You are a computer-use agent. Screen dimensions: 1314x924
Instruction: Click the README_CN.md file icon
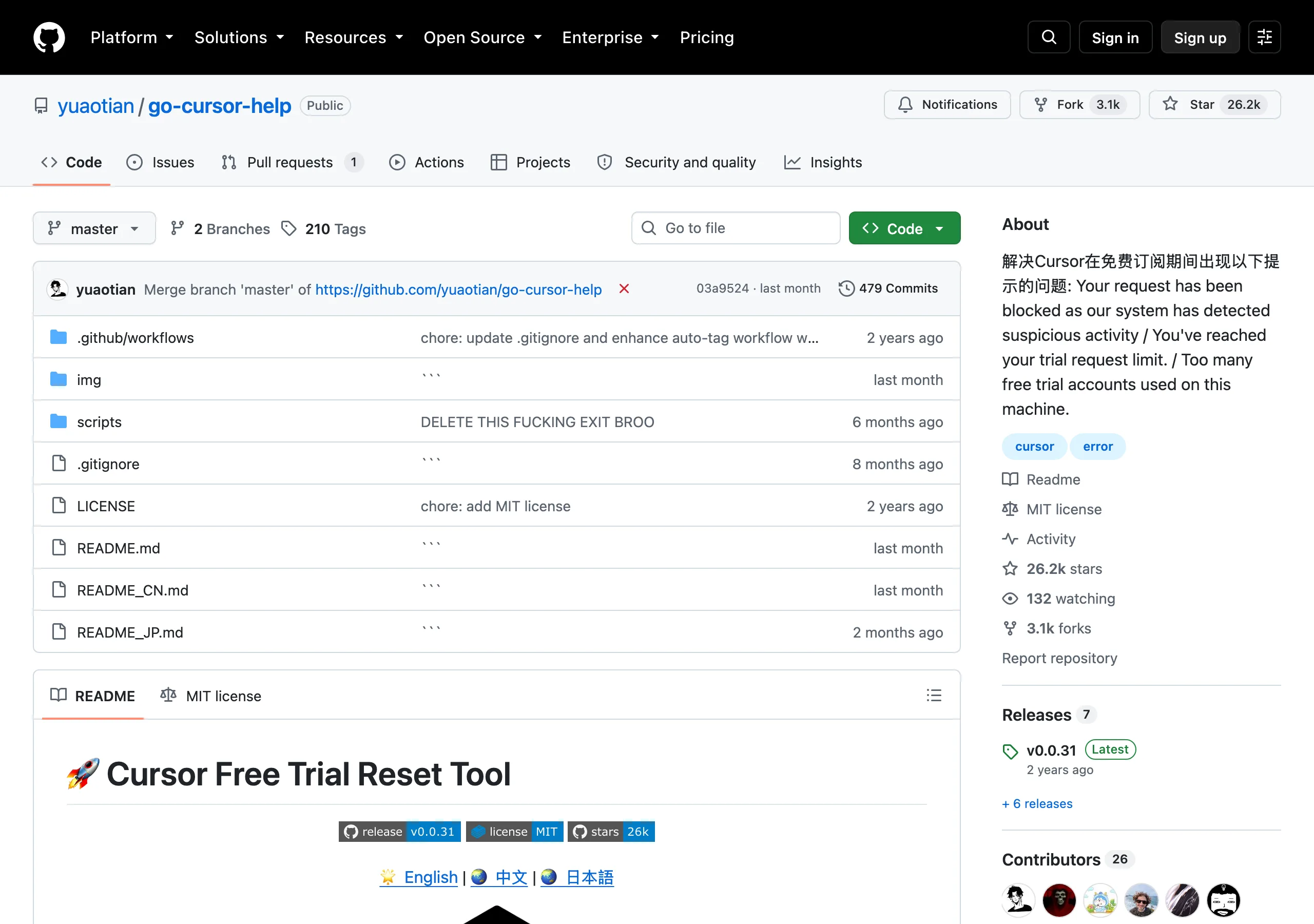(59, 590)
